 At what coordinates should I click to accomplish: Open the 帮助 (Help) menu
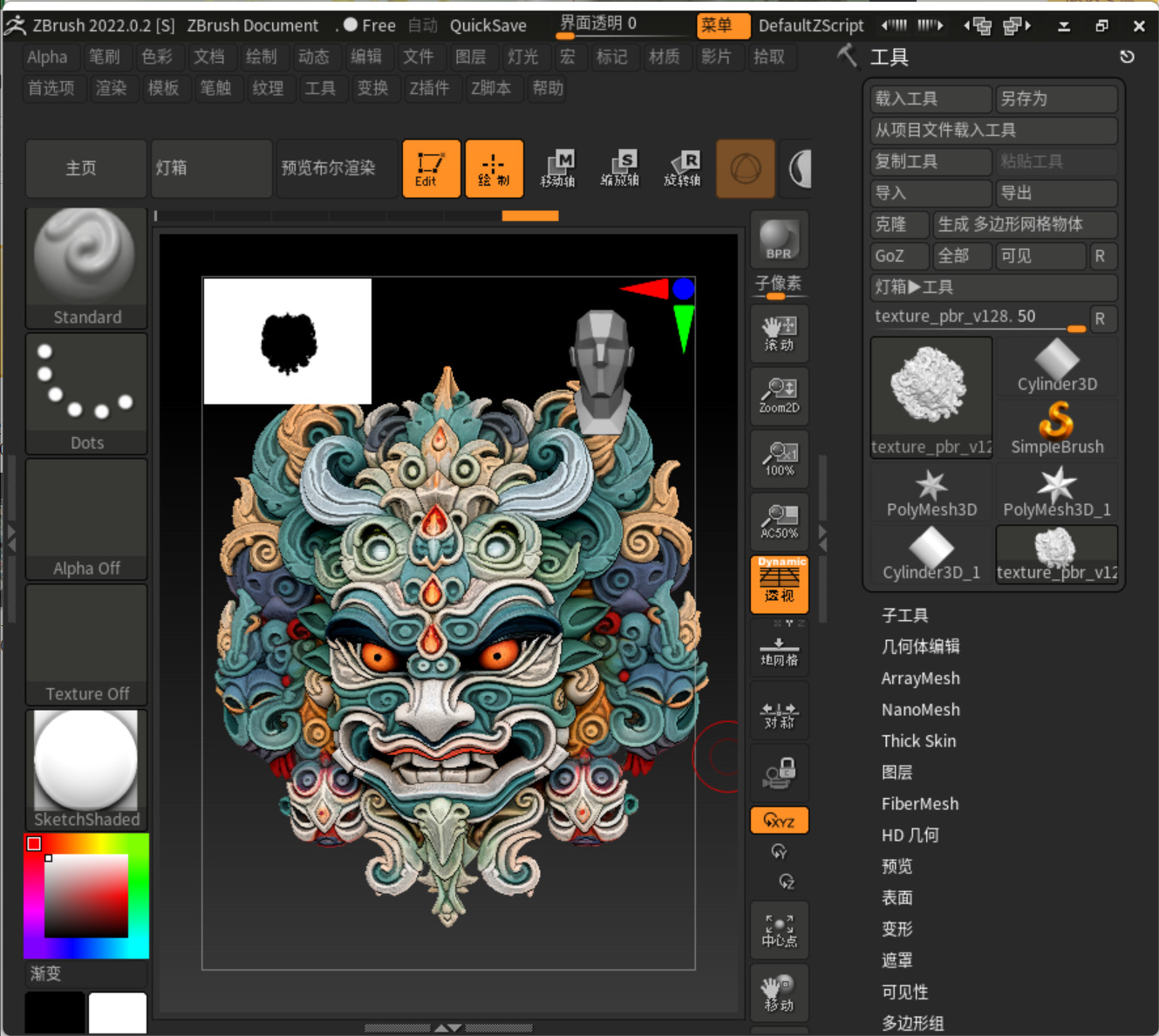548,88
